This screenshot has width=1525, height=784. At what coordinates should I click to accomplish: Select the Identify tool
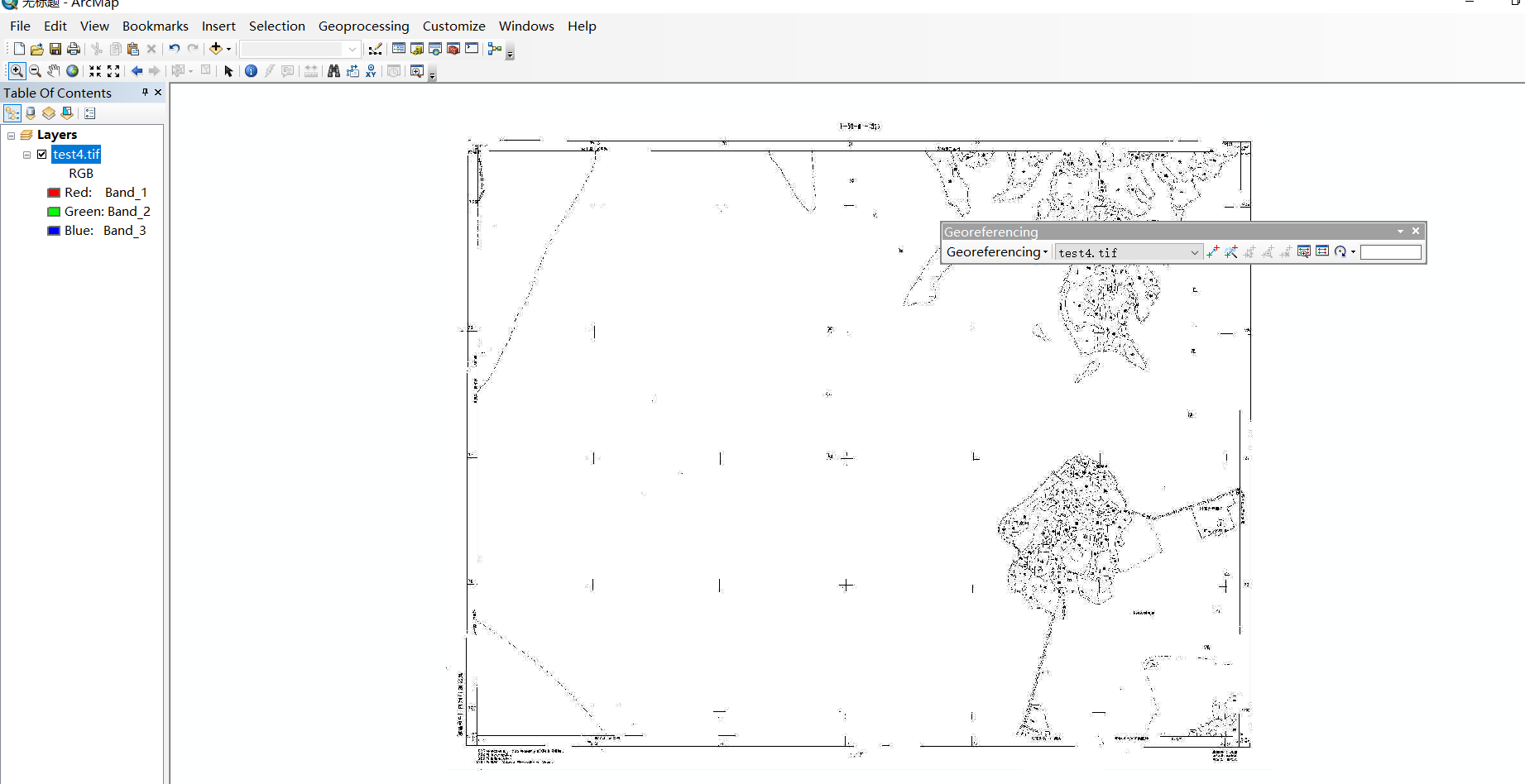point(252,71)
